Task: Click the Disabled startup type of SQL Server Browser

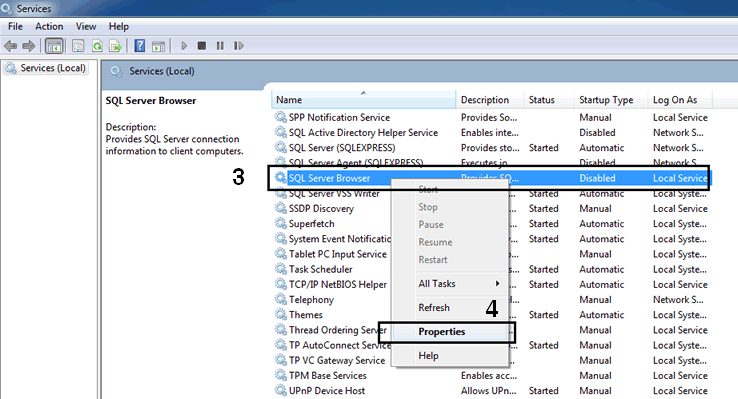Action: pyautogui.click(x=597, y=178)
